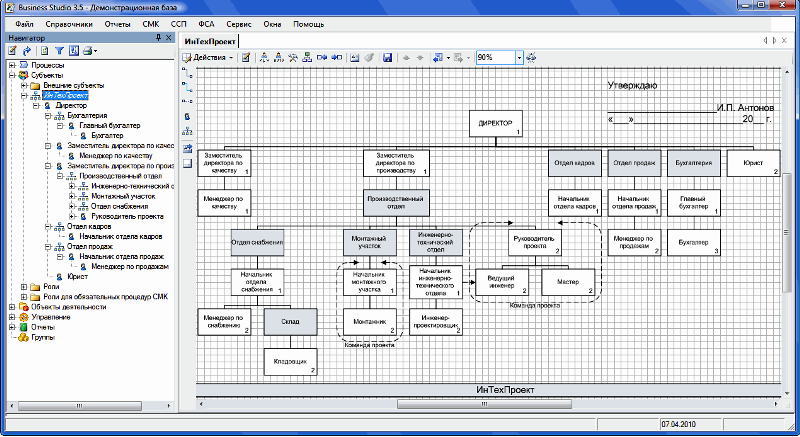Click the green org-chart icon in diagram toolbar
The width and height of the screenshot is (800, 437).
(x=307, y=58)
